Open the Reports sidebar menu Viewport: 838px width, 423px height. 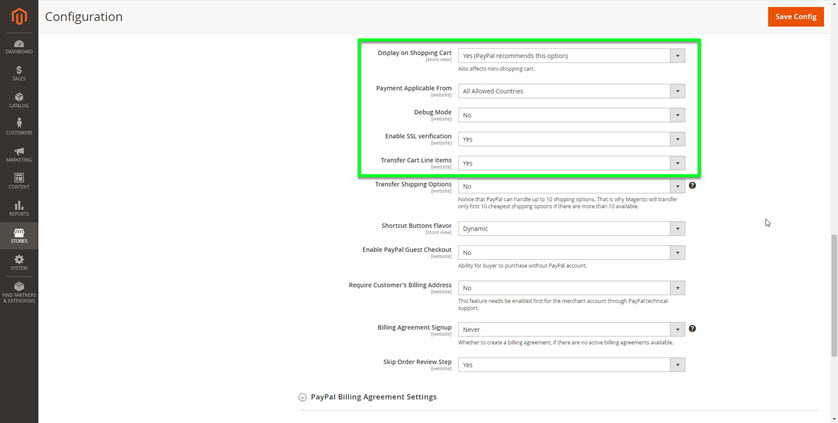pyautogui.click(x=19, y=208)
